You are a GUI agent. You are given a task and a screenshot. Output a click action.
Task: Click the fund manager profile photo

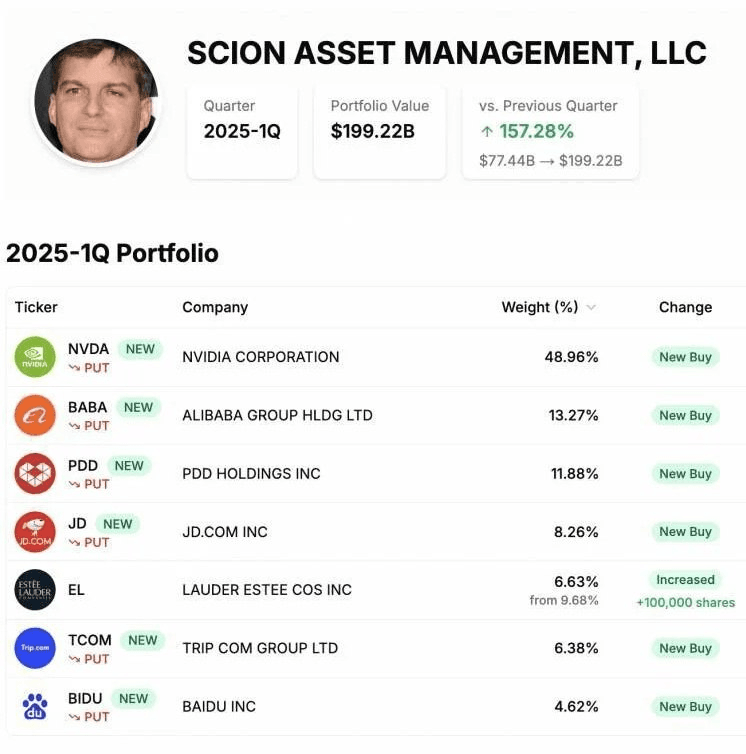click(96, 101)
